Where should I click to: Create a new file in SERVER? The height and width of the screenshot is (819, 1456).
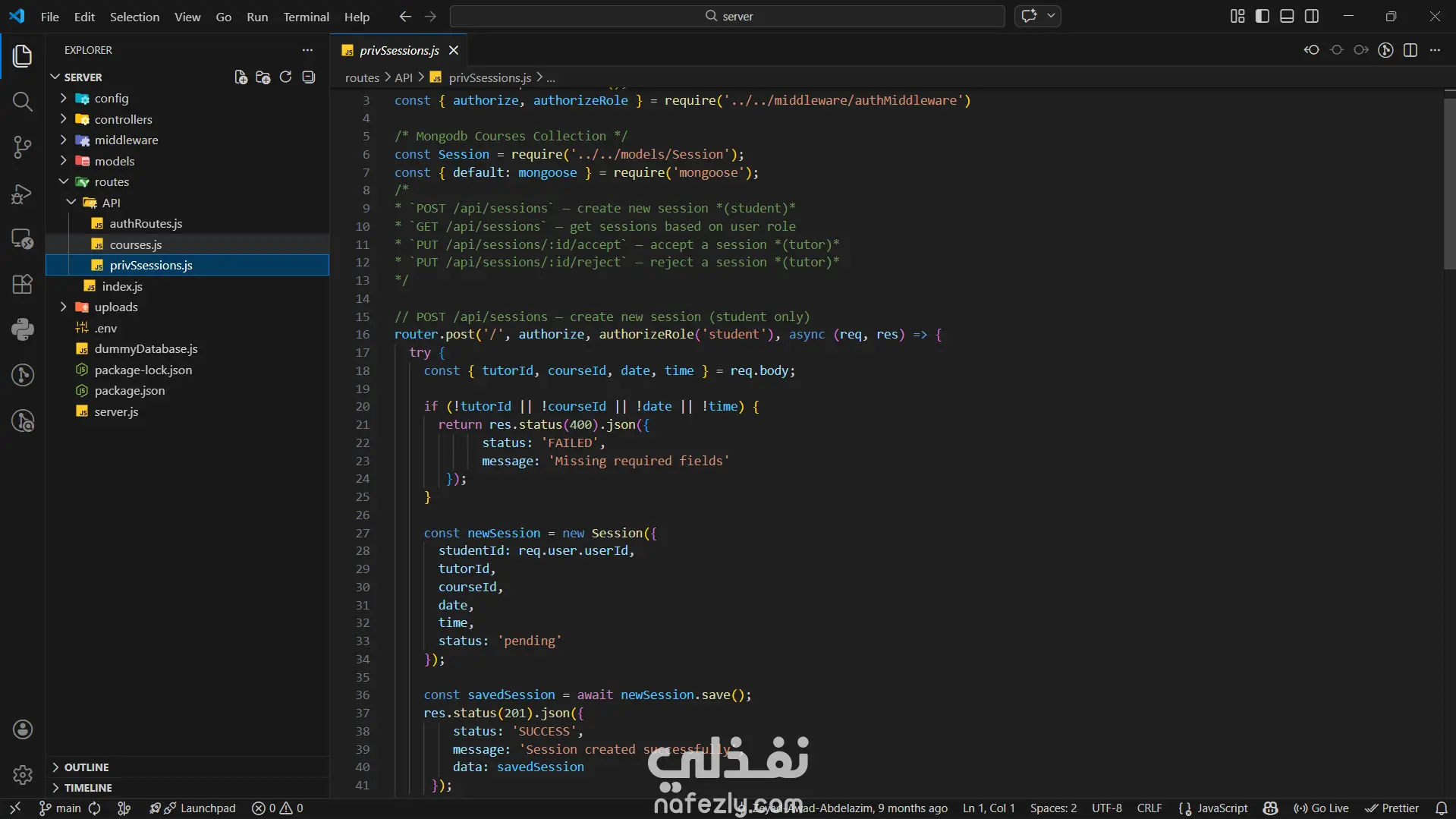click(x=241, y=77)
